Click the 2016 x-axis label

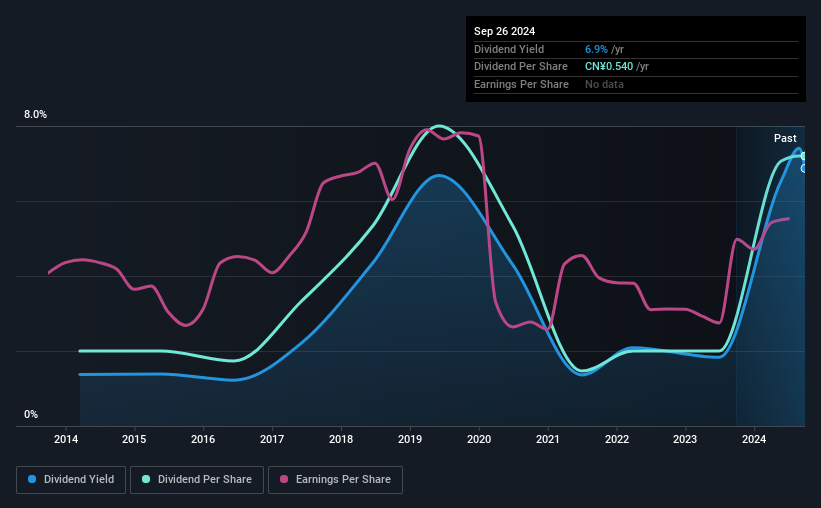click(x=203, y=439)
